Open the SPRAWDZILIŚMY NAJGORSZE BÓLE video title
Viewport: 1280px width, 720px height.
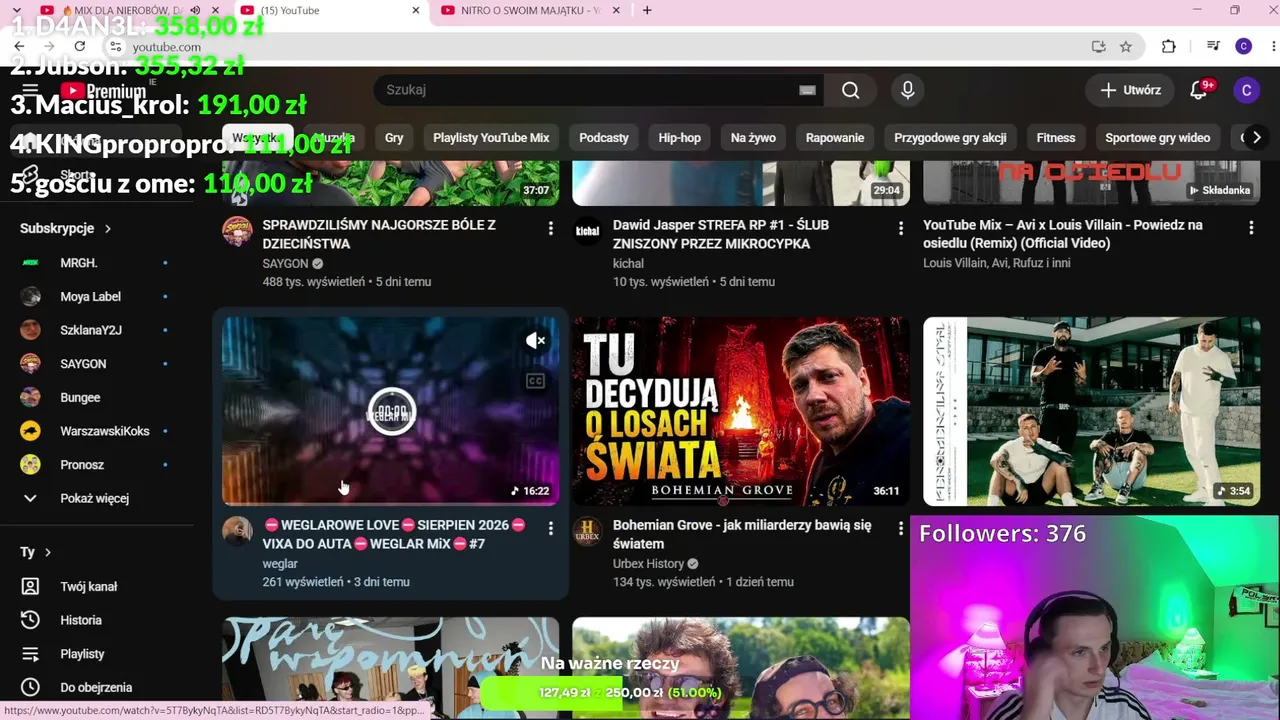pos(379,234)
